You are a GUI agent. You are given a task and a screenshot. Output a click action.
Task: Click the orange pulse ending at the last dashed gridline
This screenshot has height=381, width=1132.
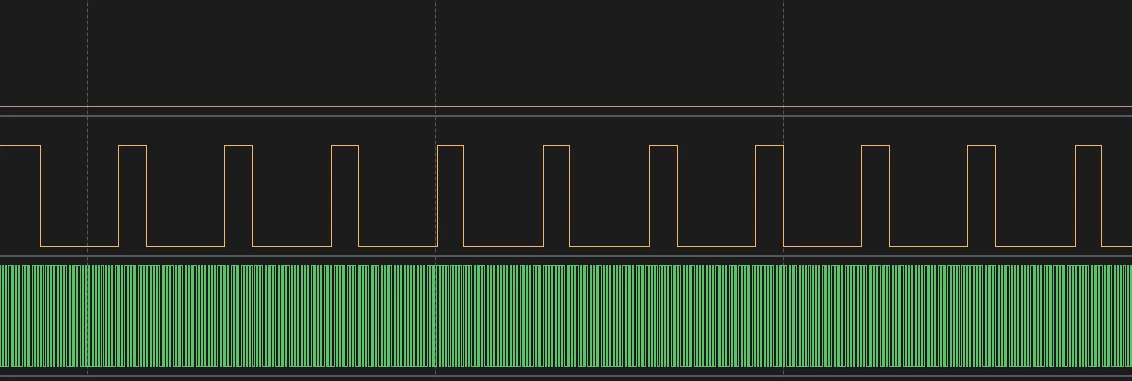click(x=770, y=196)
